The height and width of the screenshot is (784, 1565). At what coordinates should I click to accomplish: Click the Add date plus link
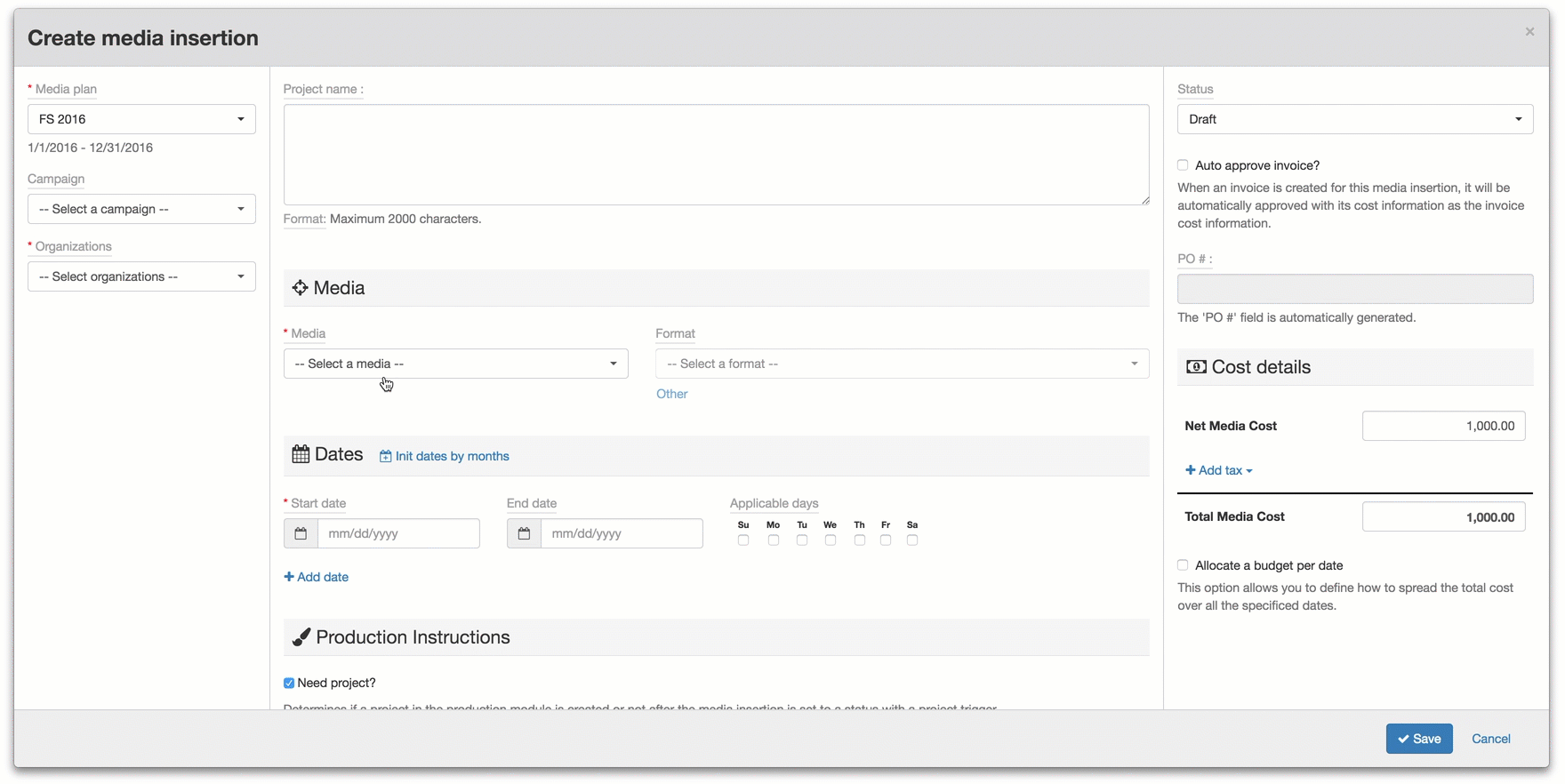(x=316, y=577)
